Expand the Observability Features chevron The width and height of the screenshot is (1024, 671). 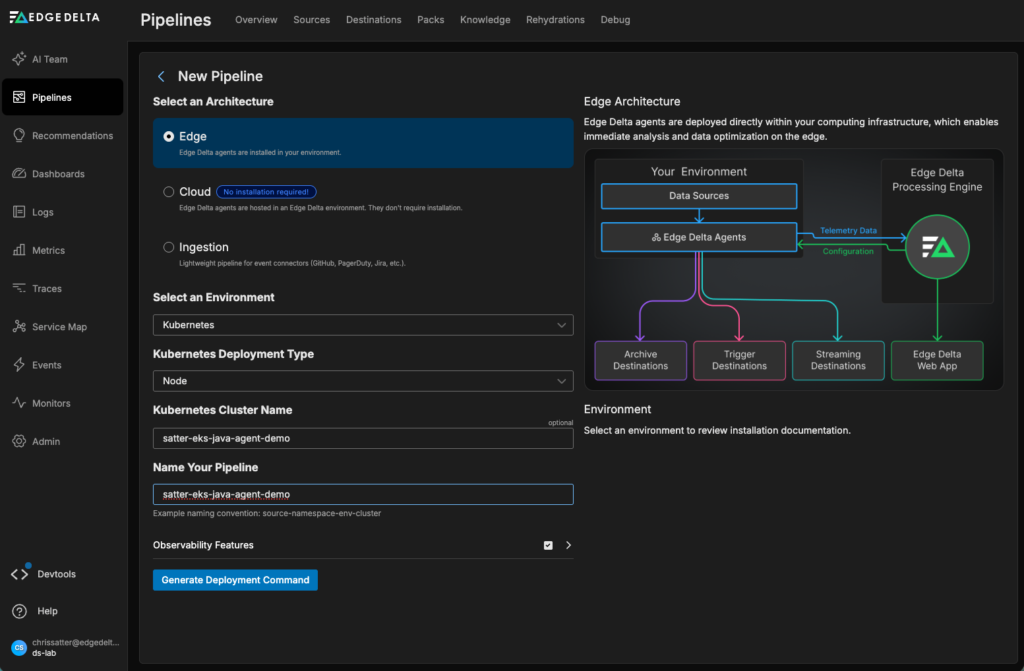pos(568,545)
